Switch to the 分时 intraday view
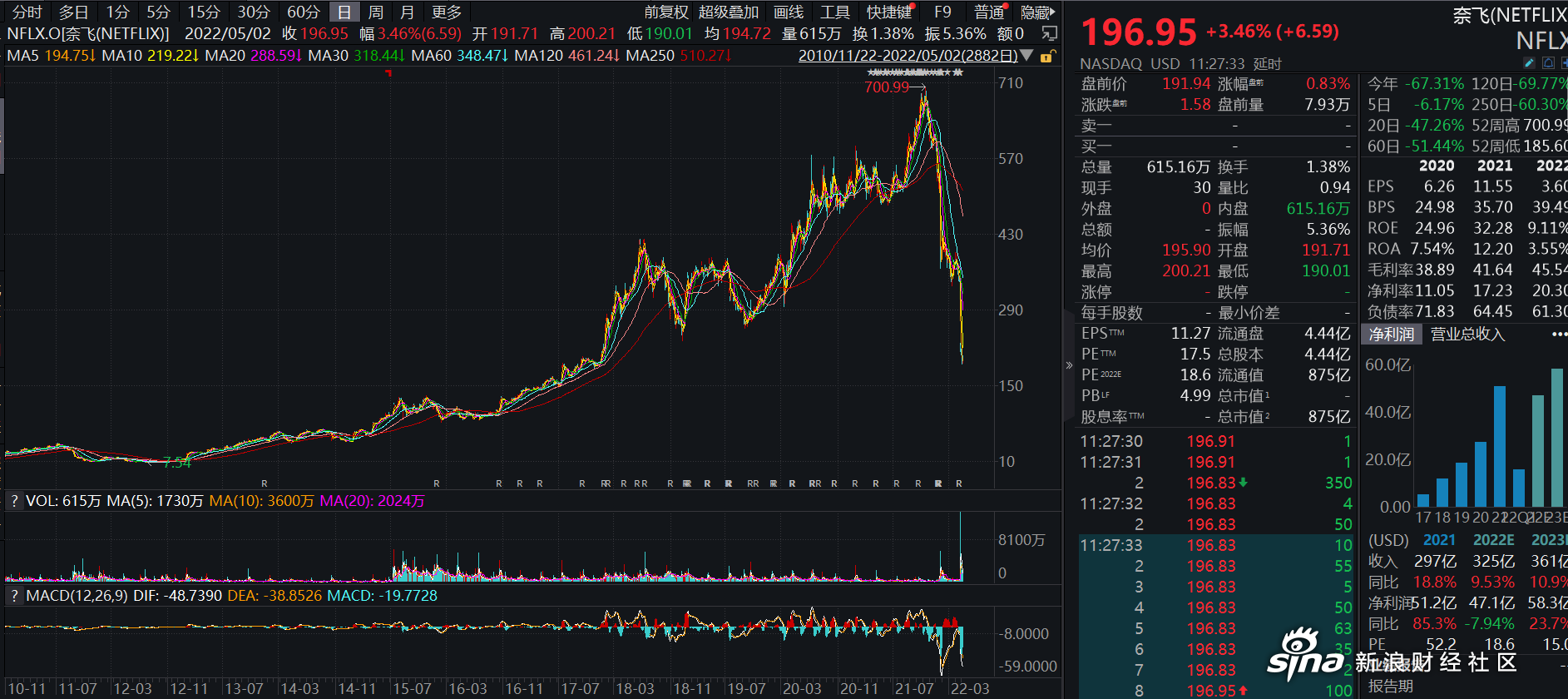The width and height of the screenshot is (1568, 699). point(27,12)
